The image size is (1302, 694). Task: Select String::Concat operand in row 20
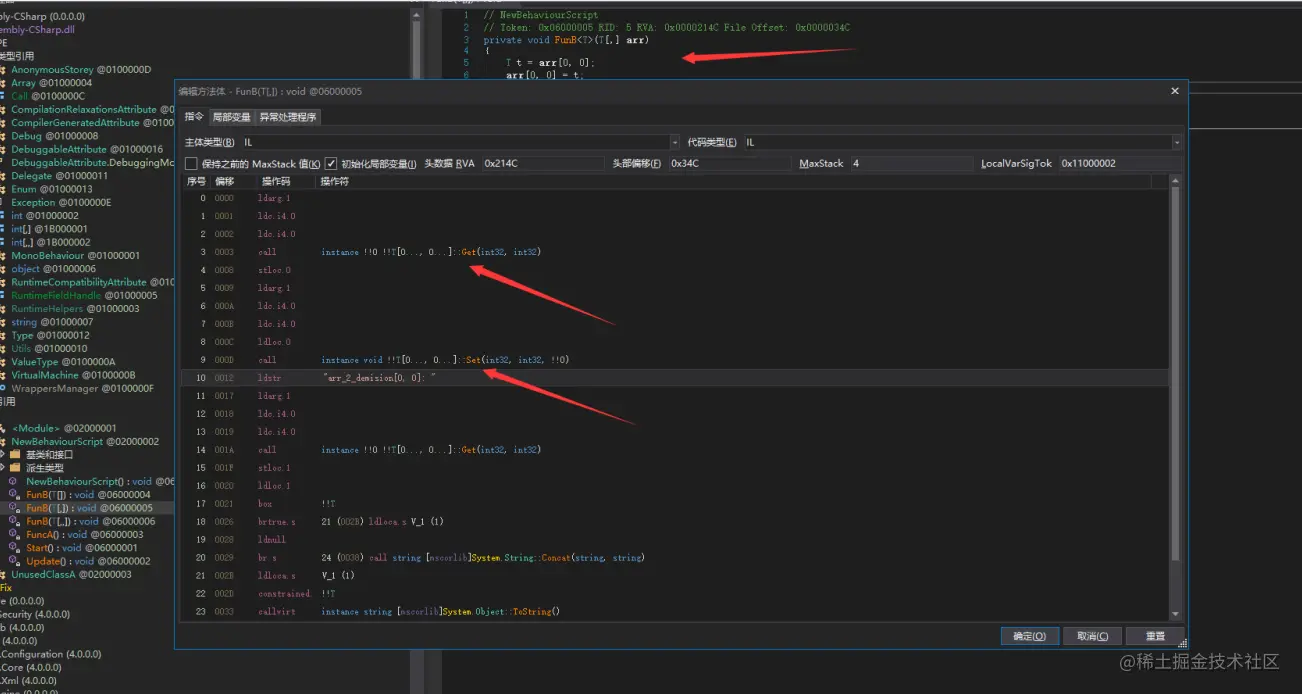click(483, 558)
